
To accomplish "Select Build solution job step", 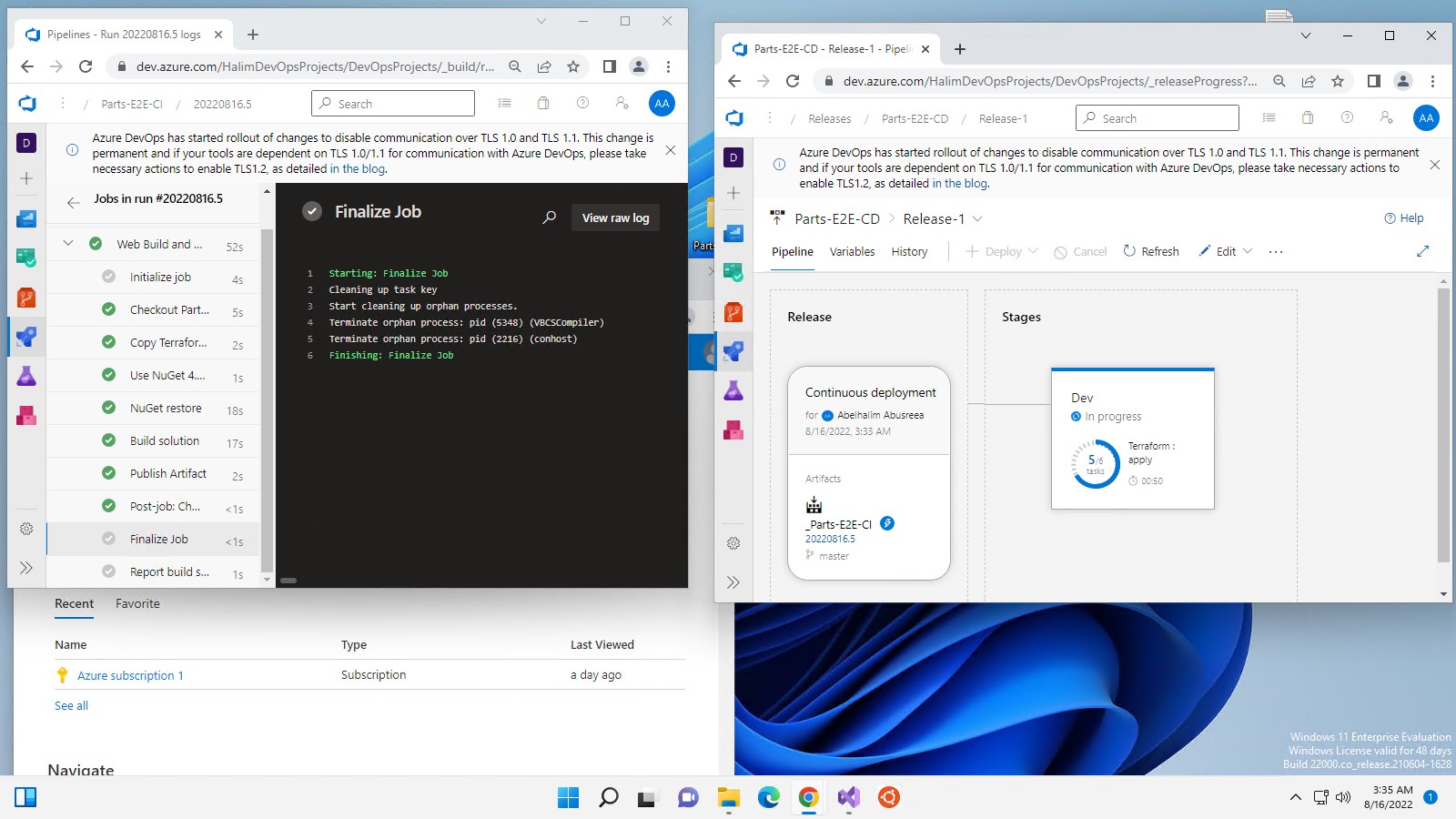I will pyautogui.click(x=153, y=441).
